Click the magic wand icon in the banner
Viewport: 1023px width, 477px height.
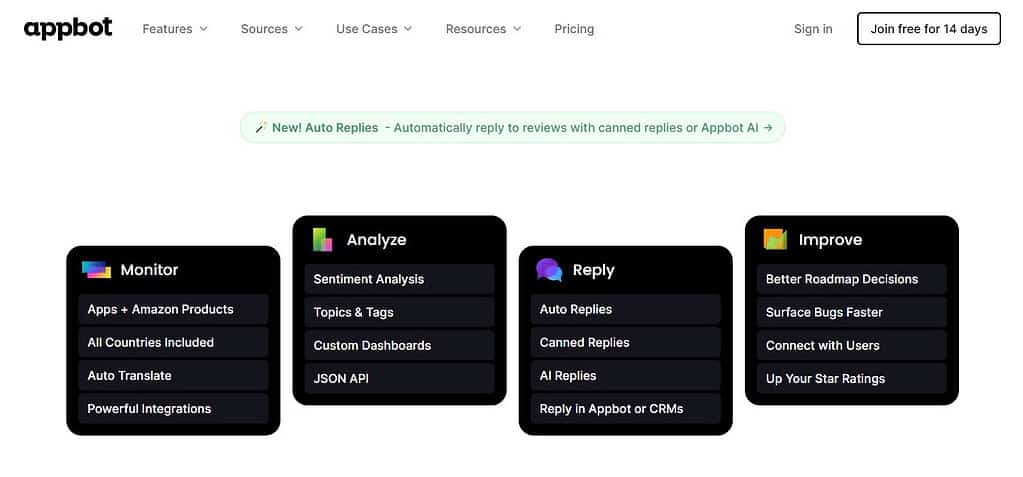[x=261, y=128]
